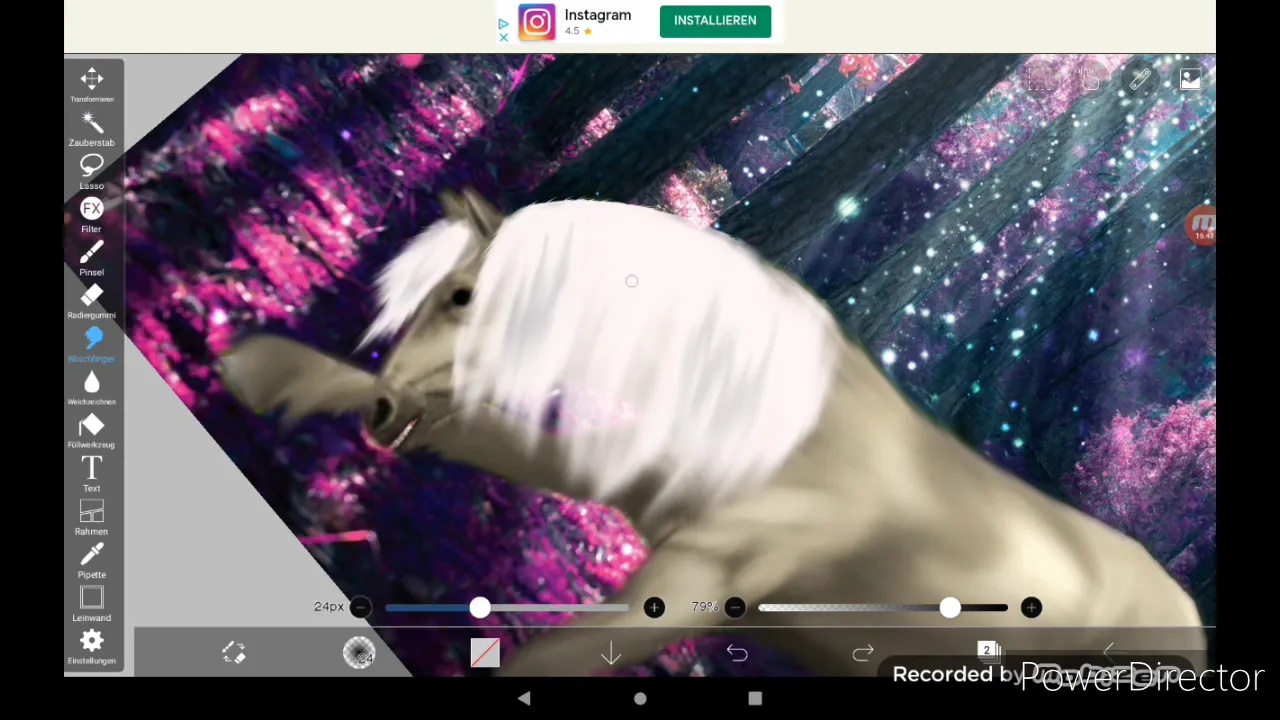
Task: Tap the red screen recorder bubble
Action: pyautogui.click(x=1201, y=226)
